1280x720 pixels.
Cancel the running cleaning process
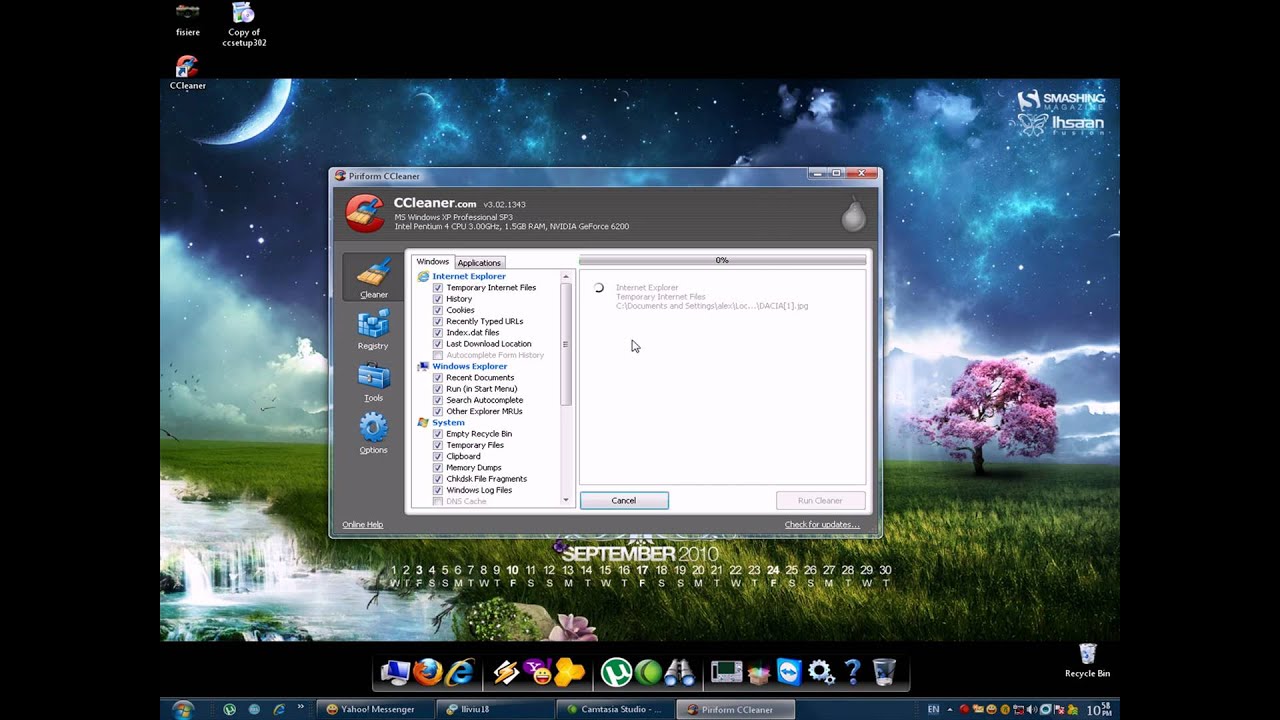point(624,500)
